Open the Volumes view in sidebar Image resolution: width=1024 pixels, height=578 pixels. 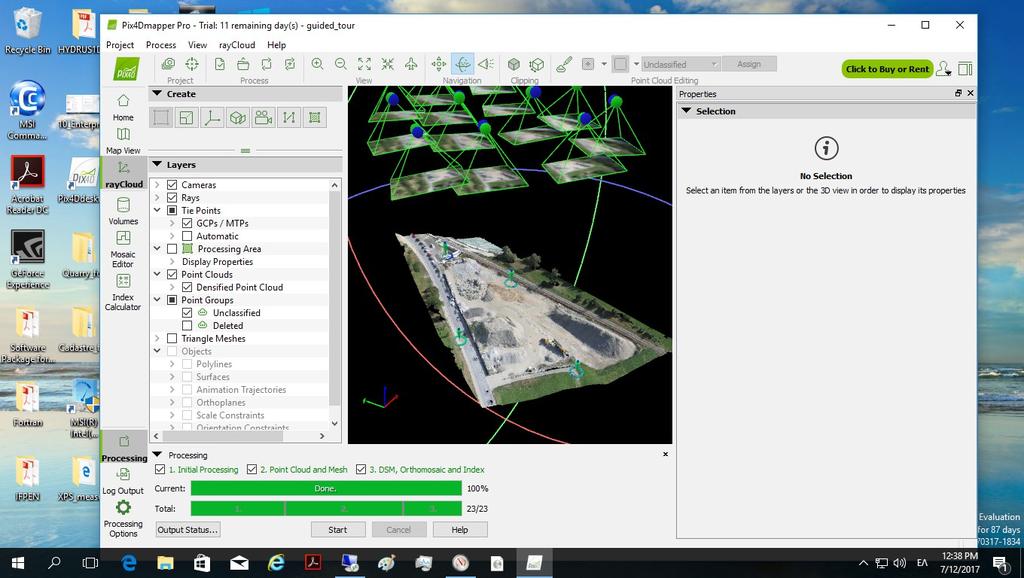coord(123,212)
